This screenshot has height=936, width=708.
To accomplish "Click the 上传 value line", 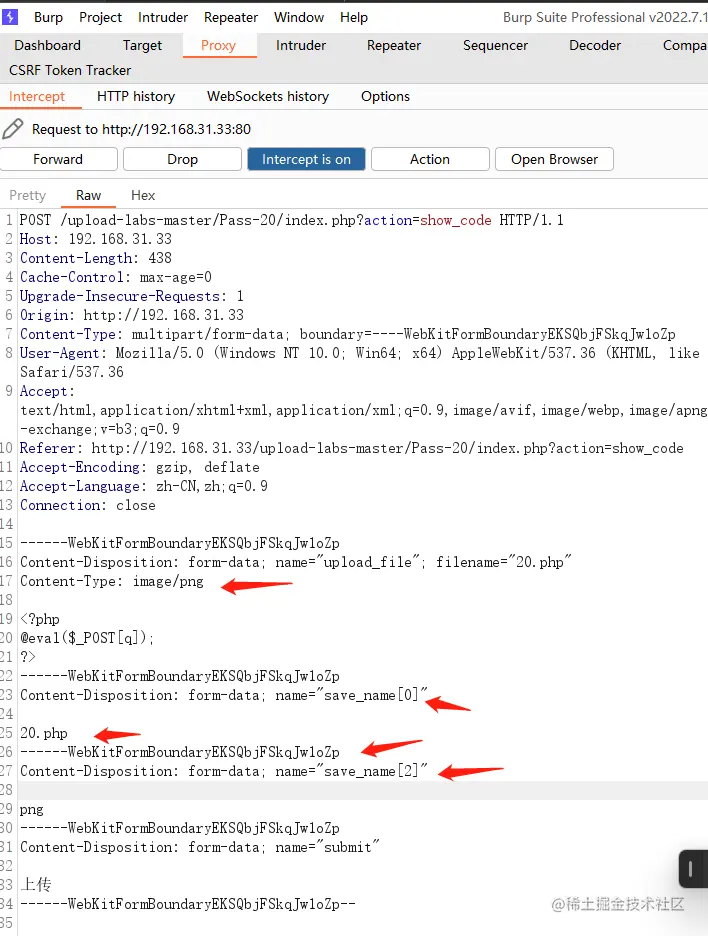I will 36,884.
